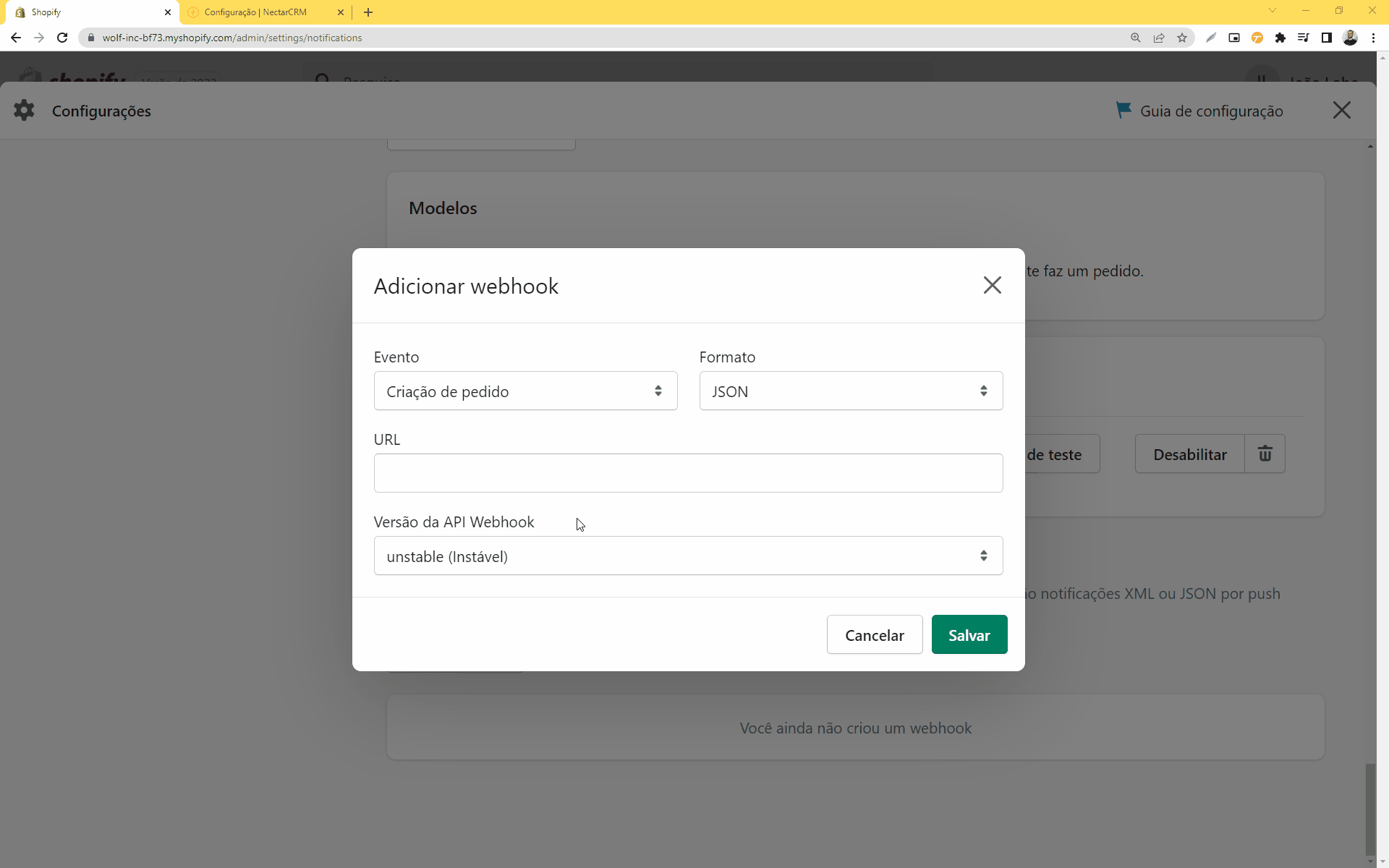The height and width of the screenshot is (868, 1389).
Task: Close the NectarCRM browser tab
Action: pos(341,12)
